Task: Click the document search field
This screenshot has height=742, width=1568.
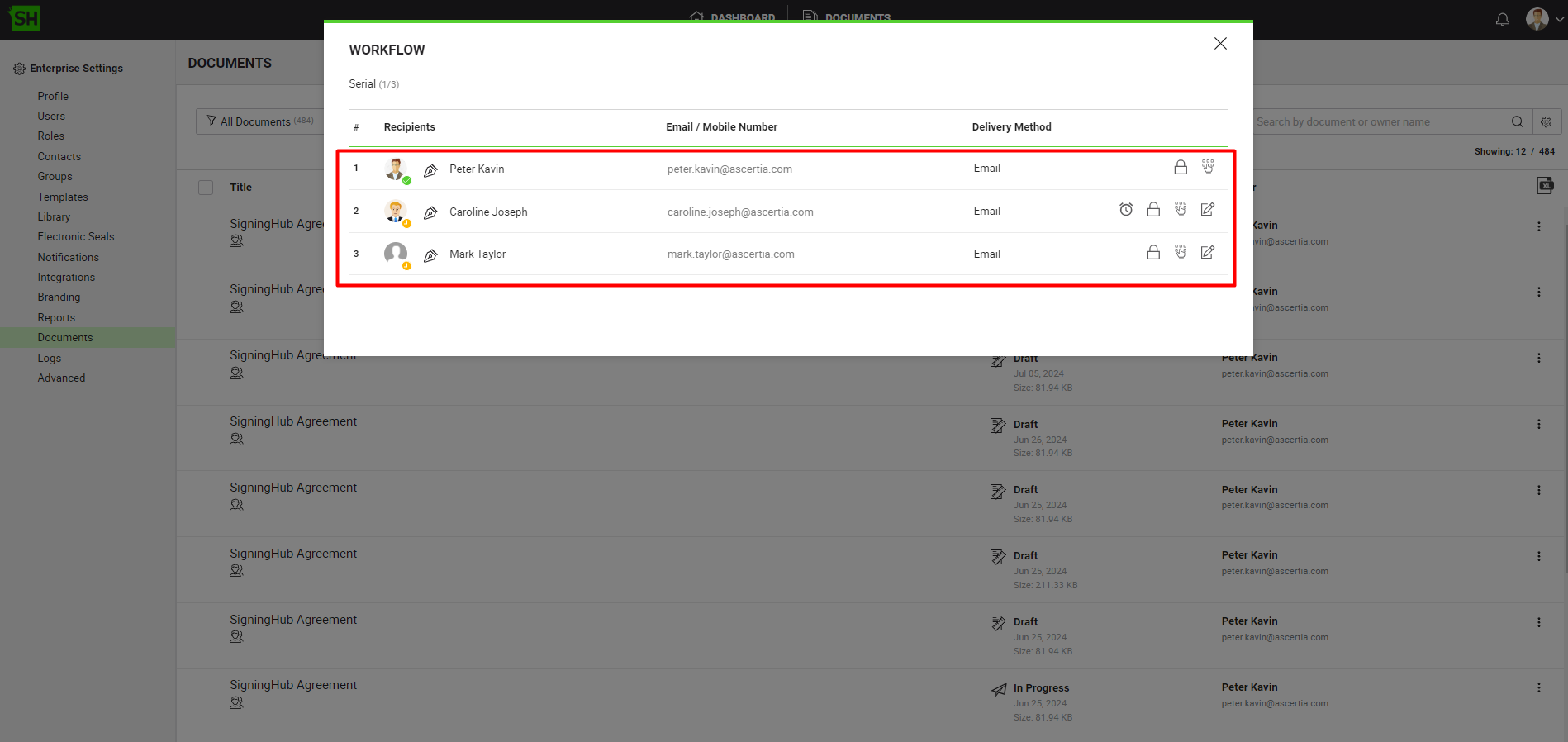Action: 1376,122
